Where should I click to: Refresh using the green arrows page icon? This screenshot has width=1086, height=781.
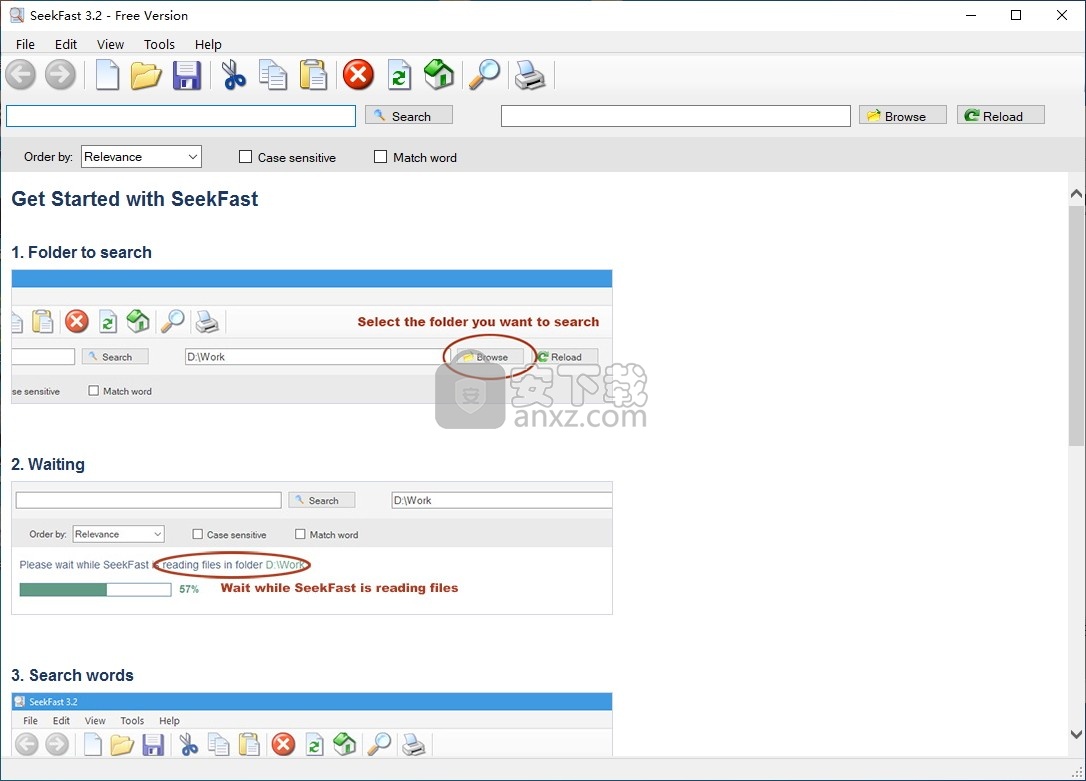(x=399, y=75)
